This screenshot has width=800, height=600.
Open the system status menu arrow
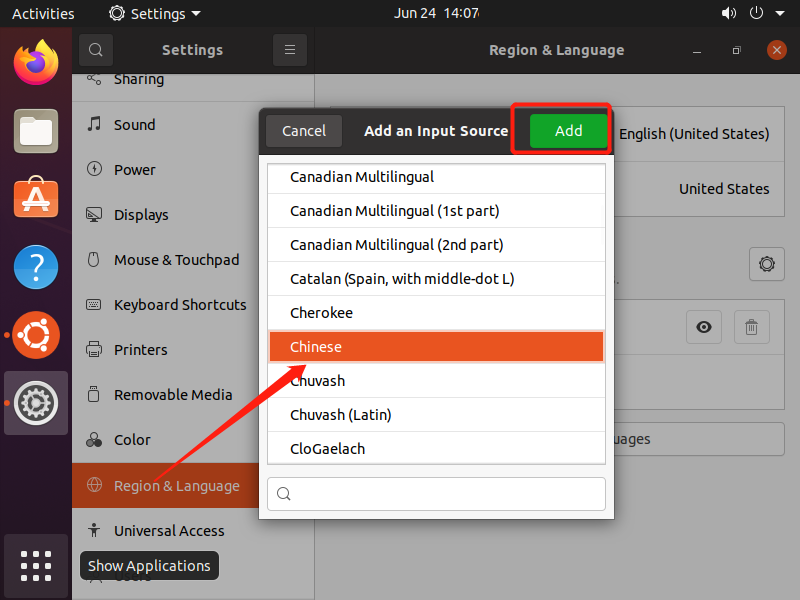pos(780,14)
